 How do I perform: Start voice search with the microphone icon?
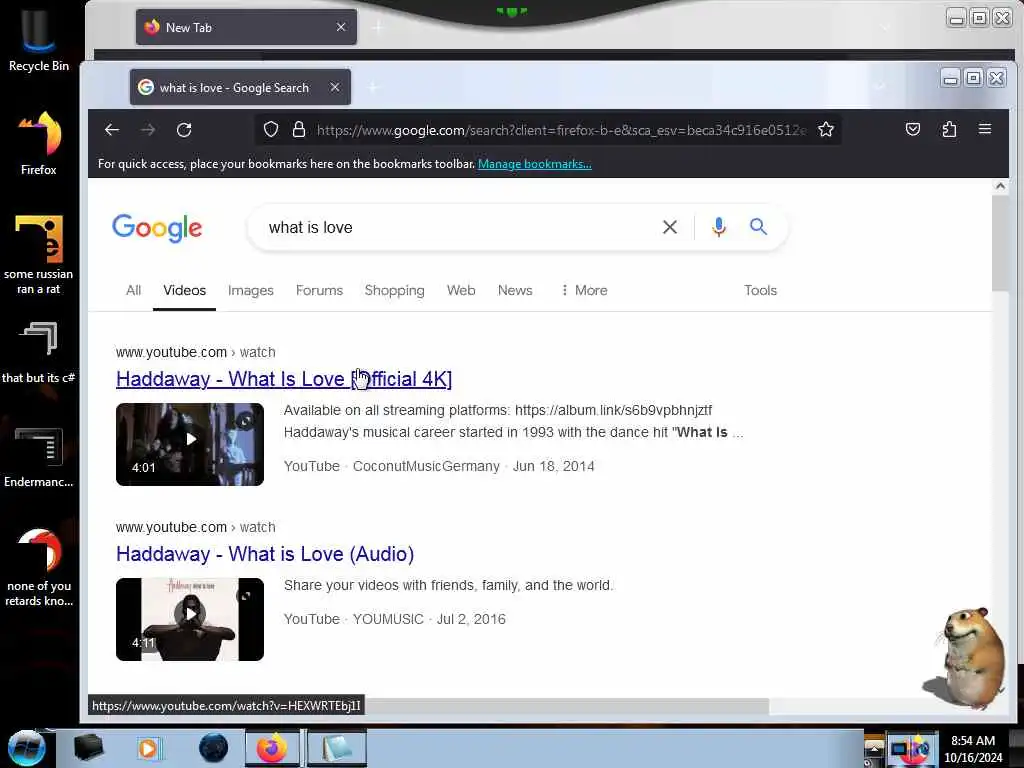pyautogui.click(x=719, y=227)
